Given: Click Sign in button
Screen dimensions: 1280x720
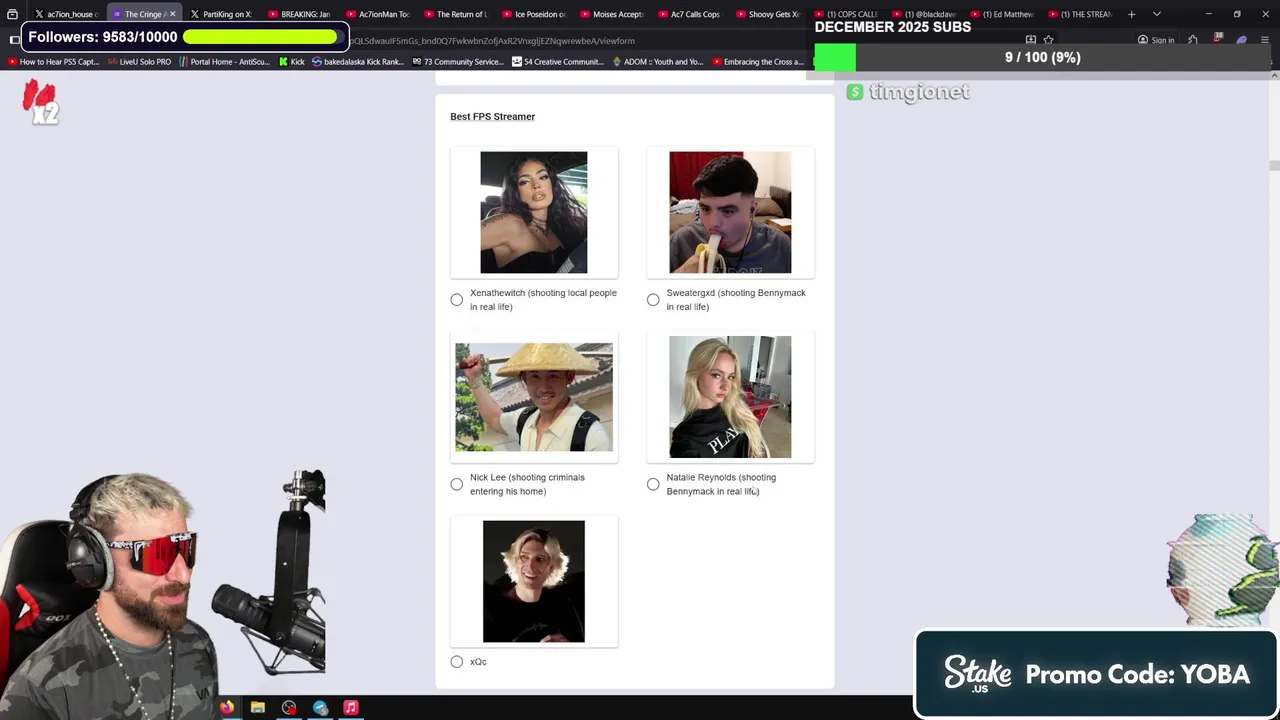Looking at the screenshot, I should [x=1156, y=40].
